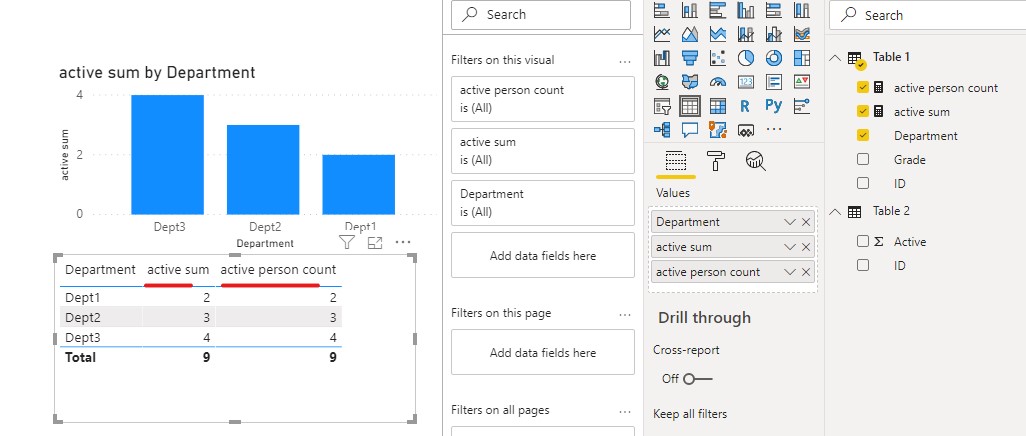This screenshot has height=436, width=1026.
Task: Toggle Cross-report drill through switch
Action: [697, 379]
